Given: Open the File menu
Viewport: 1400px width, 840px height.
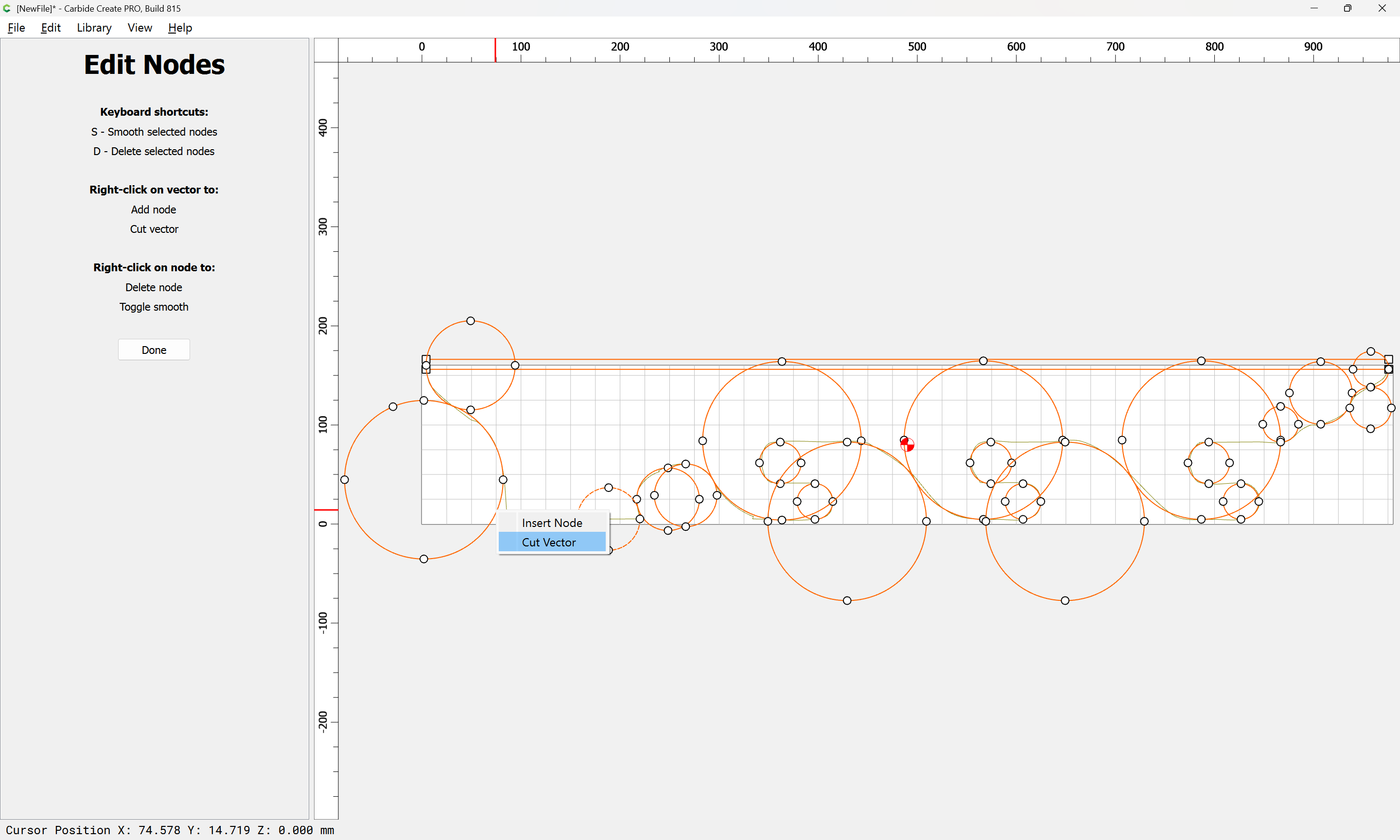Looking at the screenshot, I should click(16, 28).
